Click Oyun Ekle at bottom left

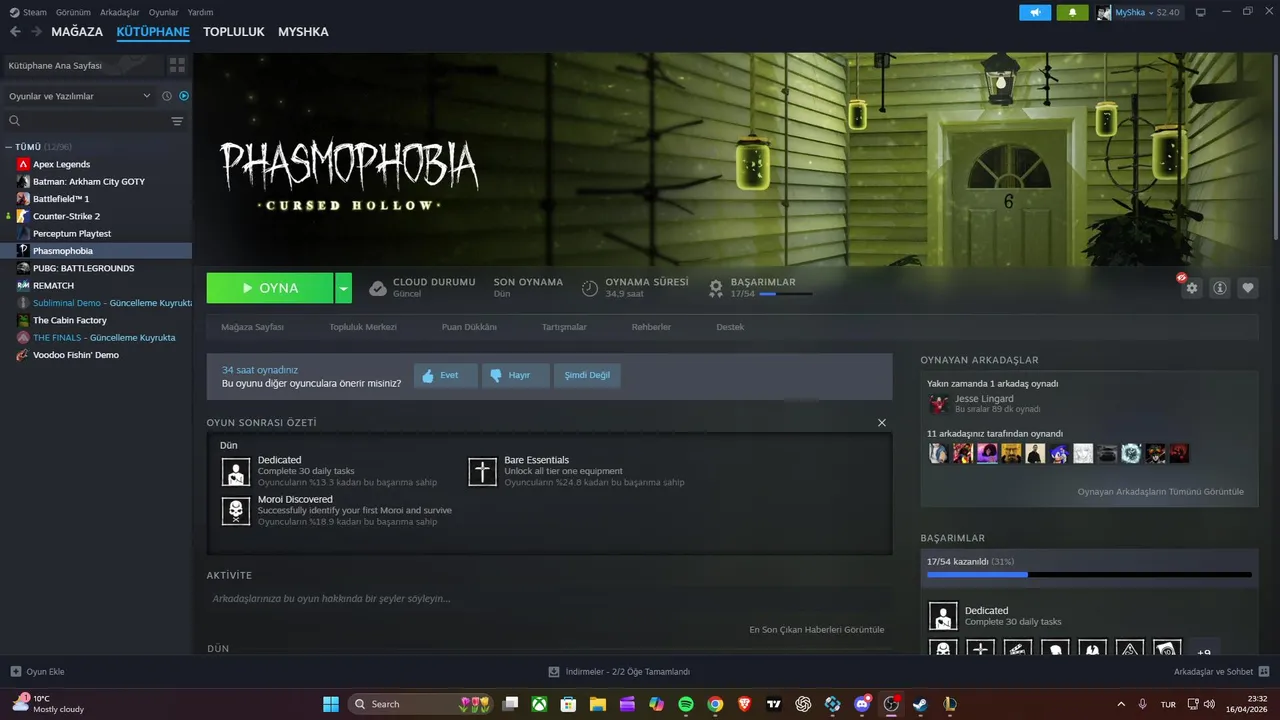[38, 672]
